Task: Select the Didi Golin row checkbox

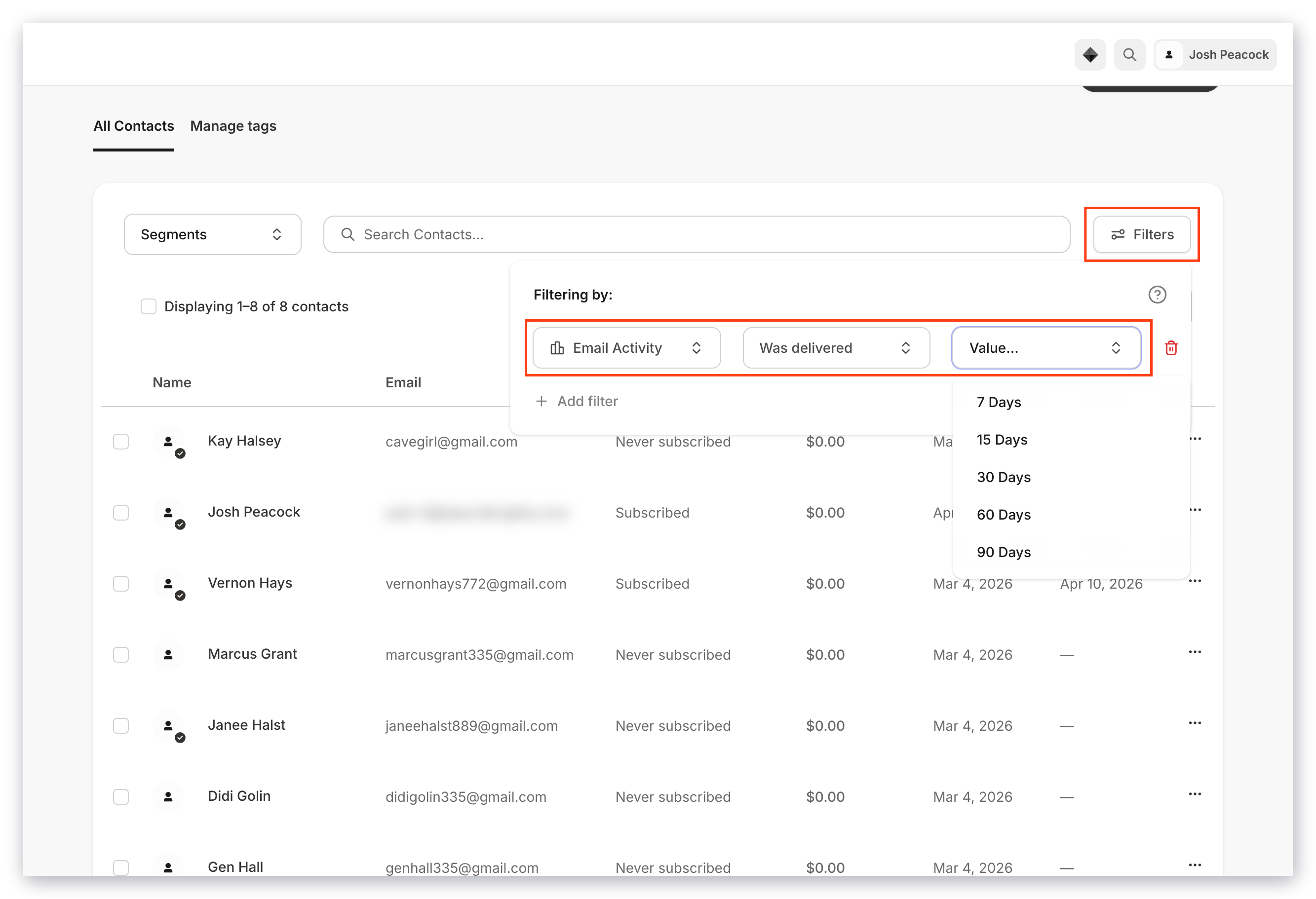Action: coord(120,796)
